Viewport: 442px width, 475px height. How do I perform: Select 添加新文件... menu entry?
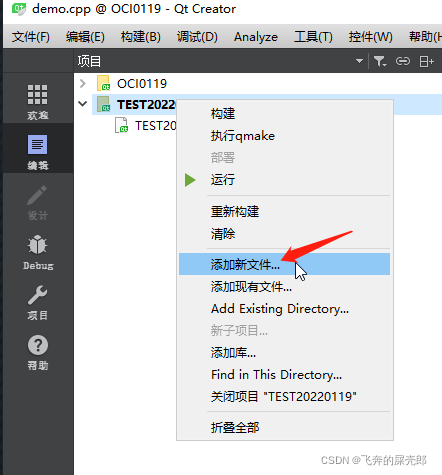point(284,264)
